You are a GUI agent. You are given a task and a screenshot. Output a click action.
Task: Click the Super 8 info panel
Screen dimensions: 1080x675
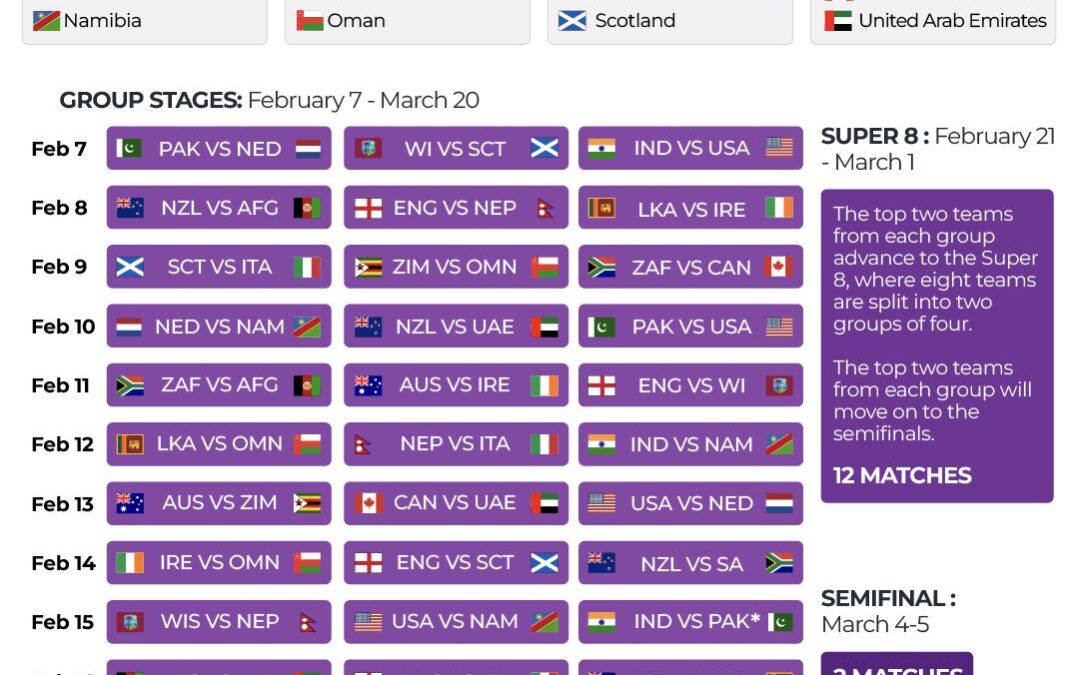937,345
